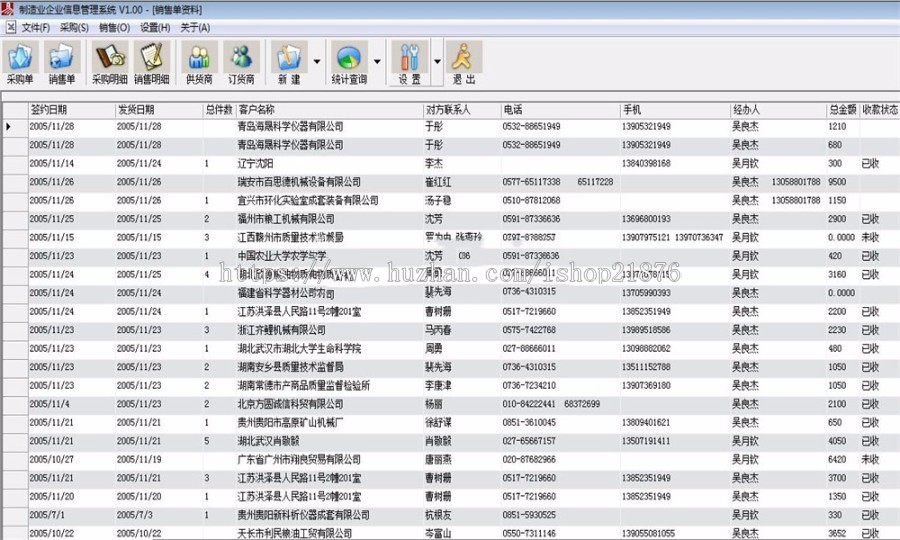The width and height of the screenshot is (900, 540).
Task: Open the 订货商 customer icon
Action: click(x=241, y=64)
